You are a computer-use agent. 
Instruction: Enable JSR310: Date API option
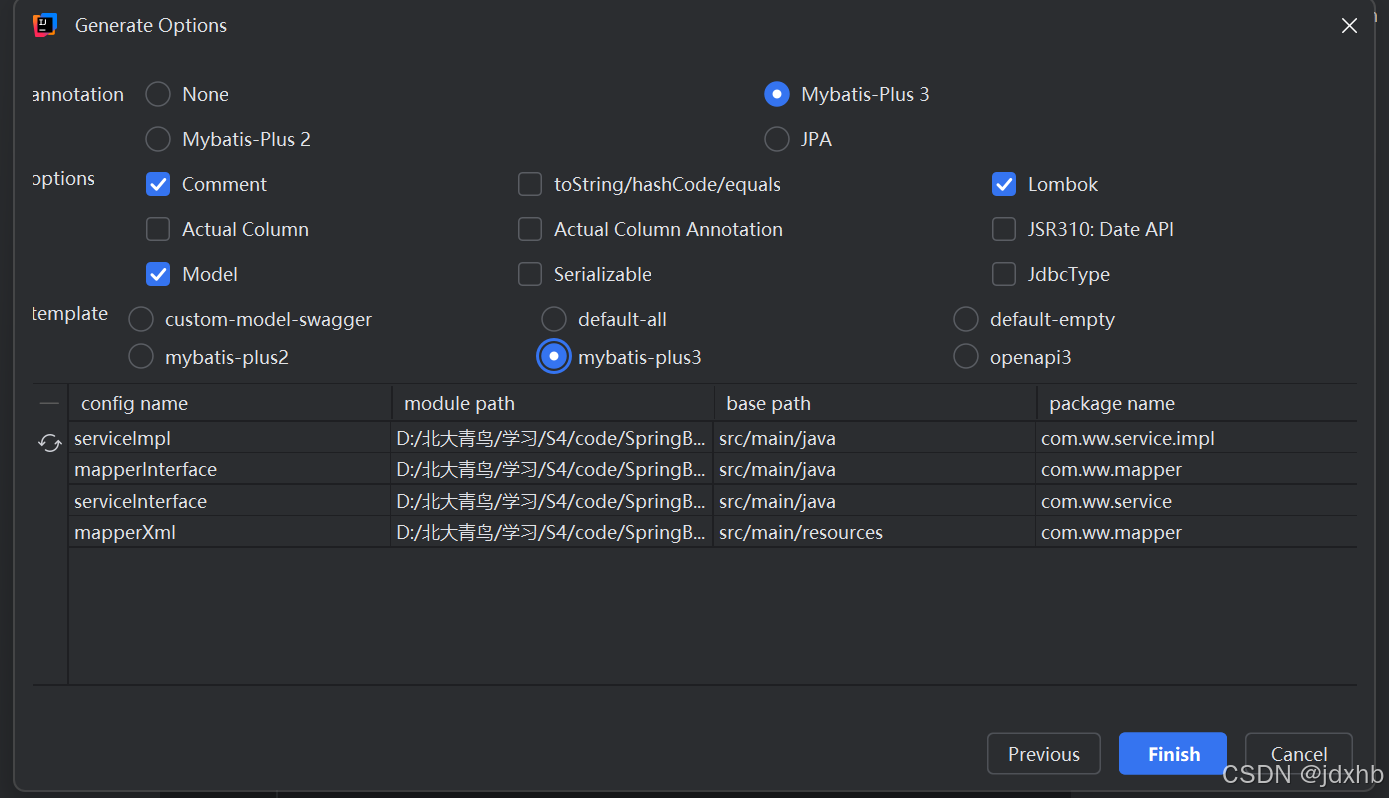1004,229
